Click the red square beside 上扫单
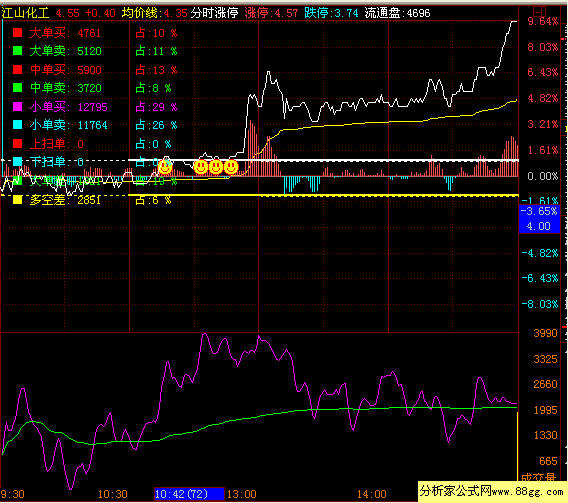The image size is (568, 503). click(17, 144)
